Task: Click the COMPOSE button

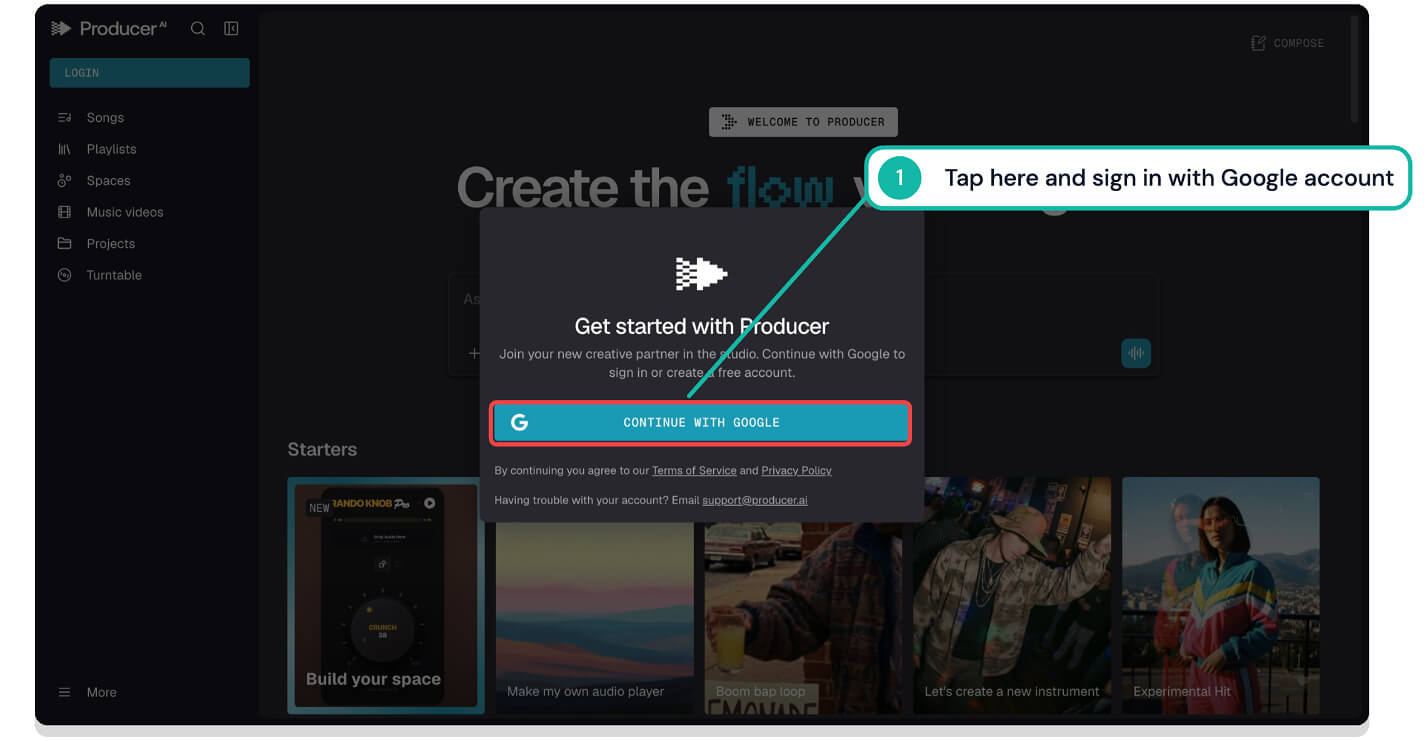Action: click(1288, 43)
